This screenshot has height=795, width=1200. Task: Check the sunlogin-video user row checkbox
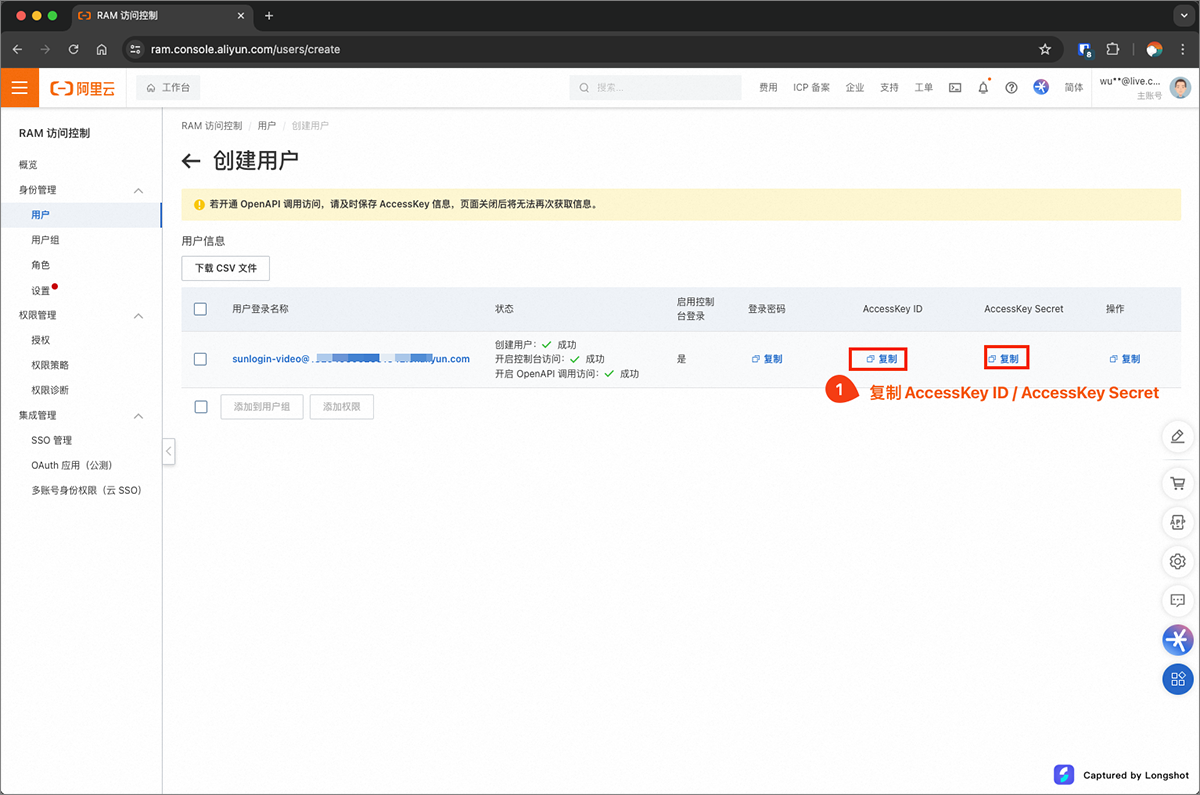[x=200, y=359]
